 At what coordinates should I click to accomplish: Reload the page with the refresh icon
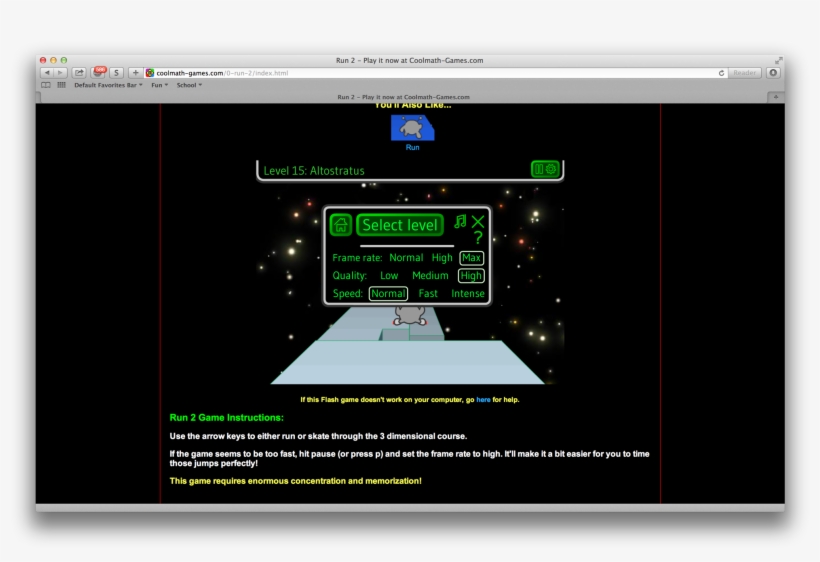pos(721,73)
